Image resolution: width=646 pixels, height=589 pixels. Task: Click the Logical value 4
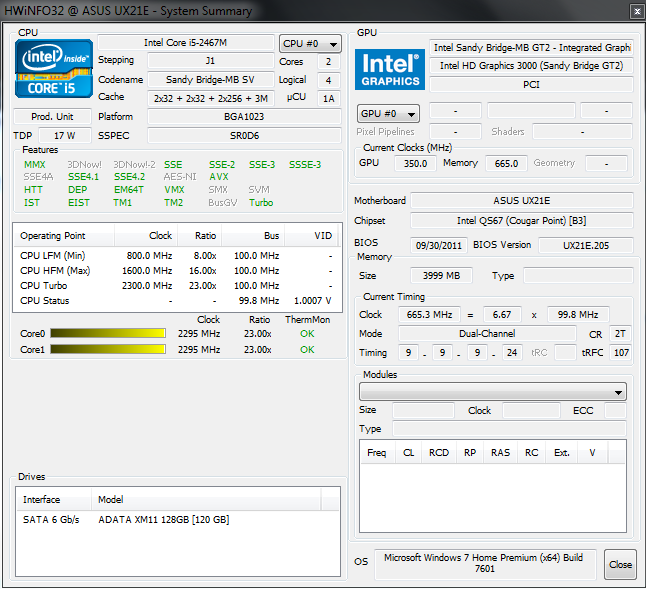tap(328, 80)
